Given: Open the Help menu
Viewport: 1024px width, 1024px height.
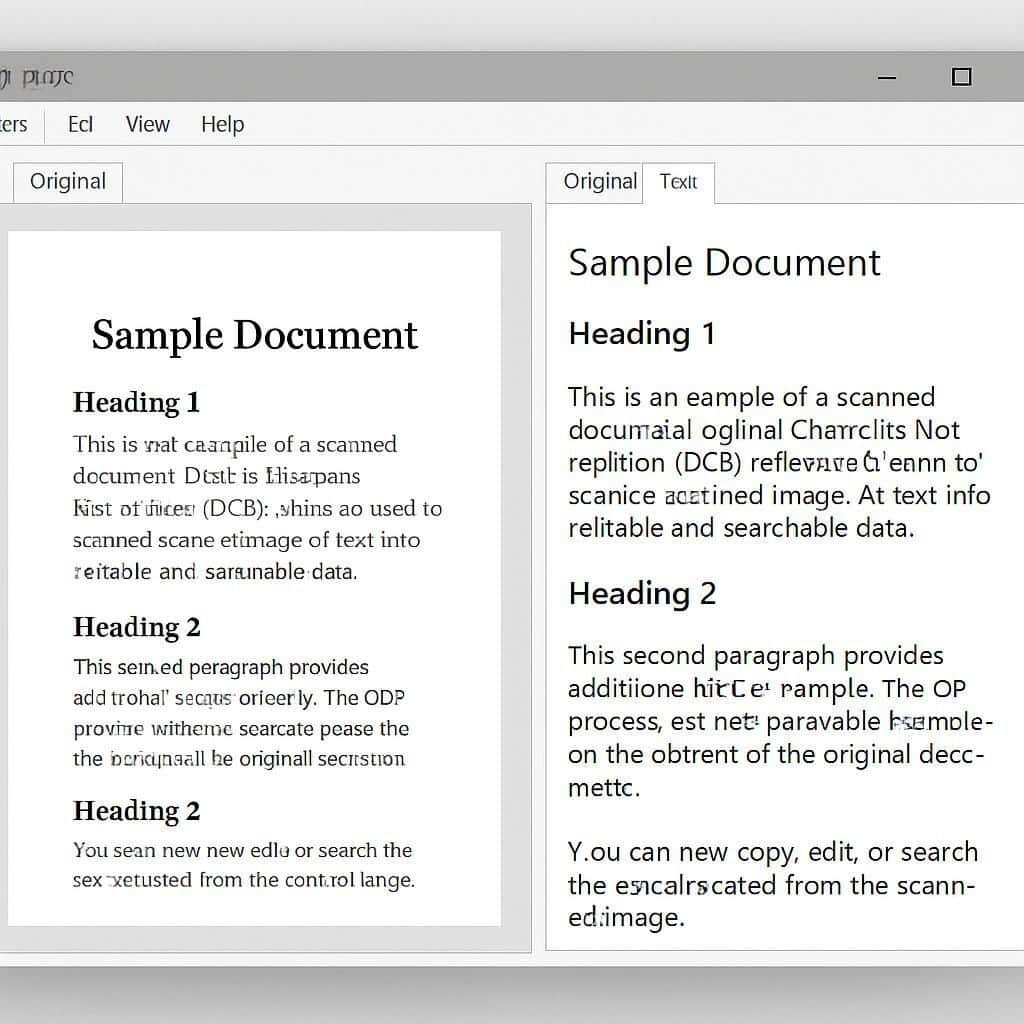Looking at the screenshot, I should coord(223,124).
